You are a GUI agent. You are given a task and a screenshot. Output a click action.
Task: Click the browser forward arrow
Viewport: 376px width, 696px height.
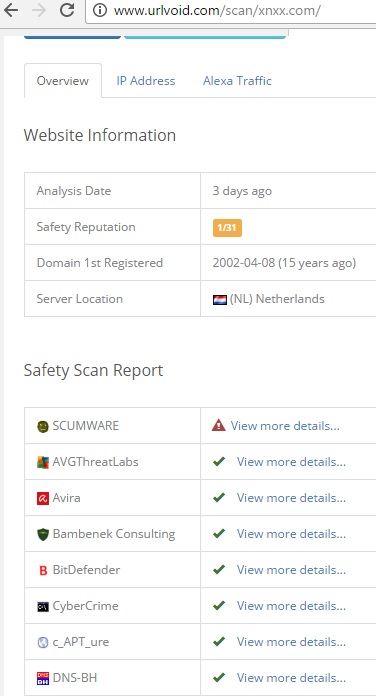[x=39, y=10]
